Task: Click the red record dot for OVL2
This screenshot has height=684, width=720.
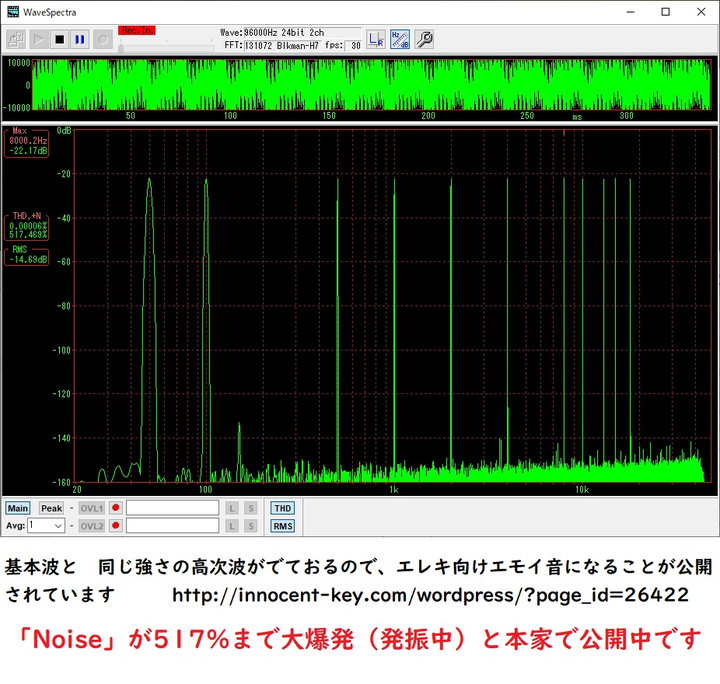Action: point(116,525)
